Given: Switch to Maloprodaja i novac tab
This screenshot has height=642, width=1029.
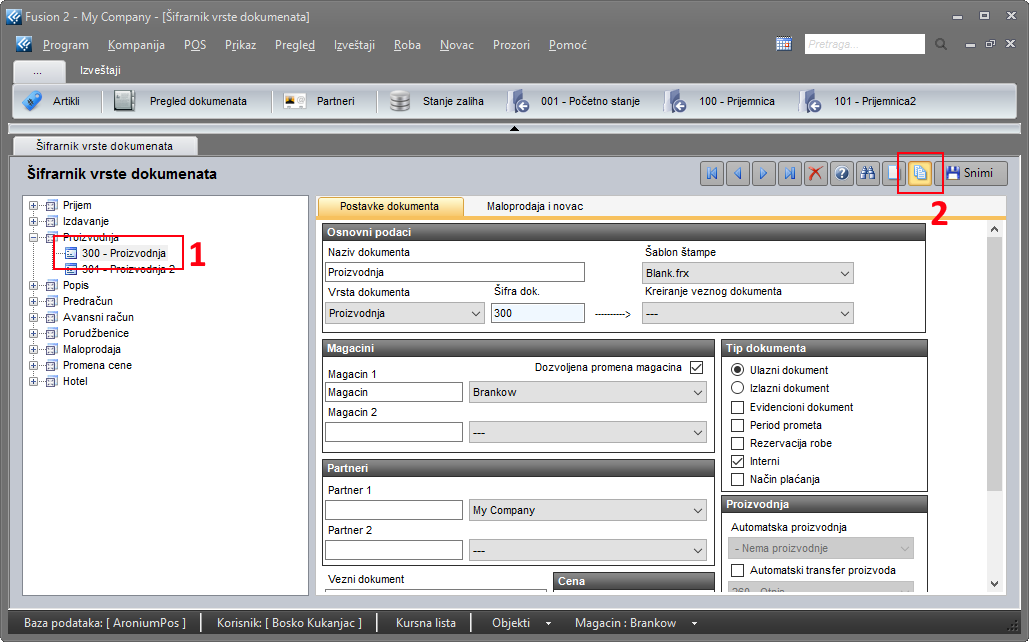Looking at the screenshot, I should point(535,206).
